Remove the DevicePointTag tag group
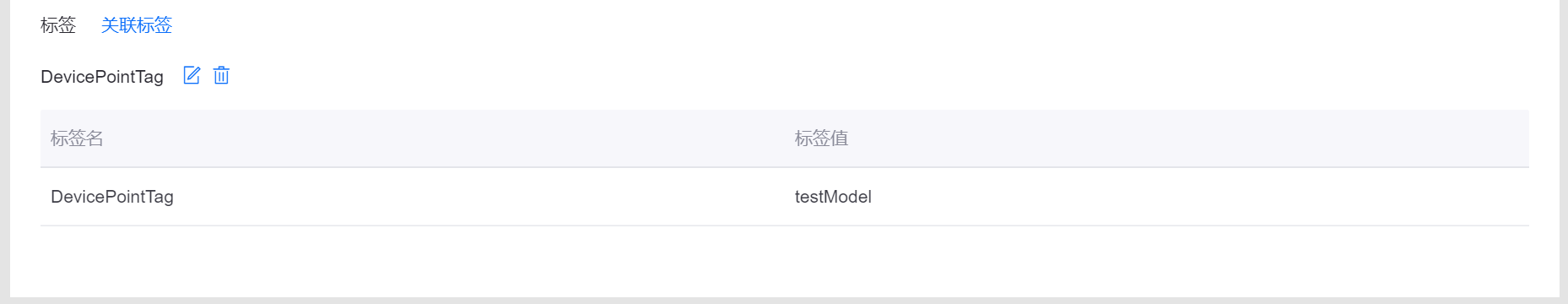 tap(221, 75)
